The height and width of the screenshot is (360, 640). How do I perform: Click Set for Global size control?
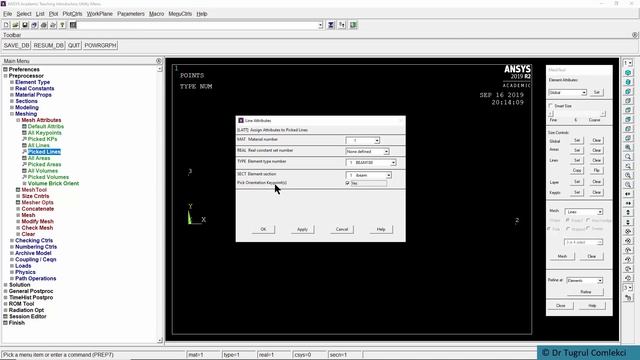click(x=577, y=140)
